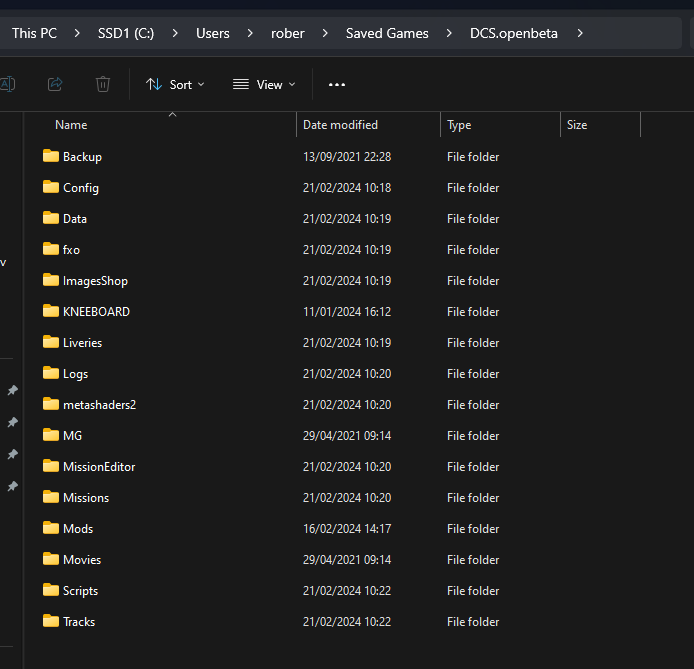The height and width of the screenshot is (669, 694).
Task: Open the View dropdown
Action: point(264,85)
